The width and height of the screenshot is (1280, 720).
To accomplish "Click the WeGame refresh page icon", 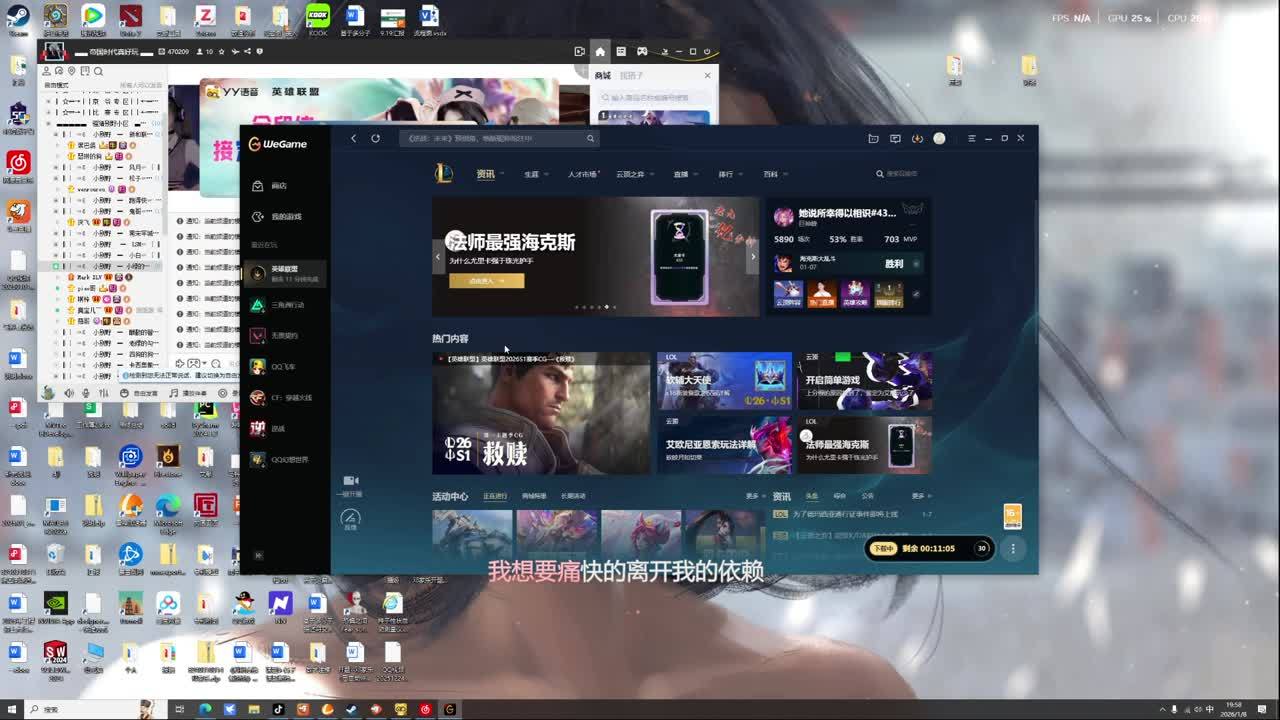I will pos(375,139).
